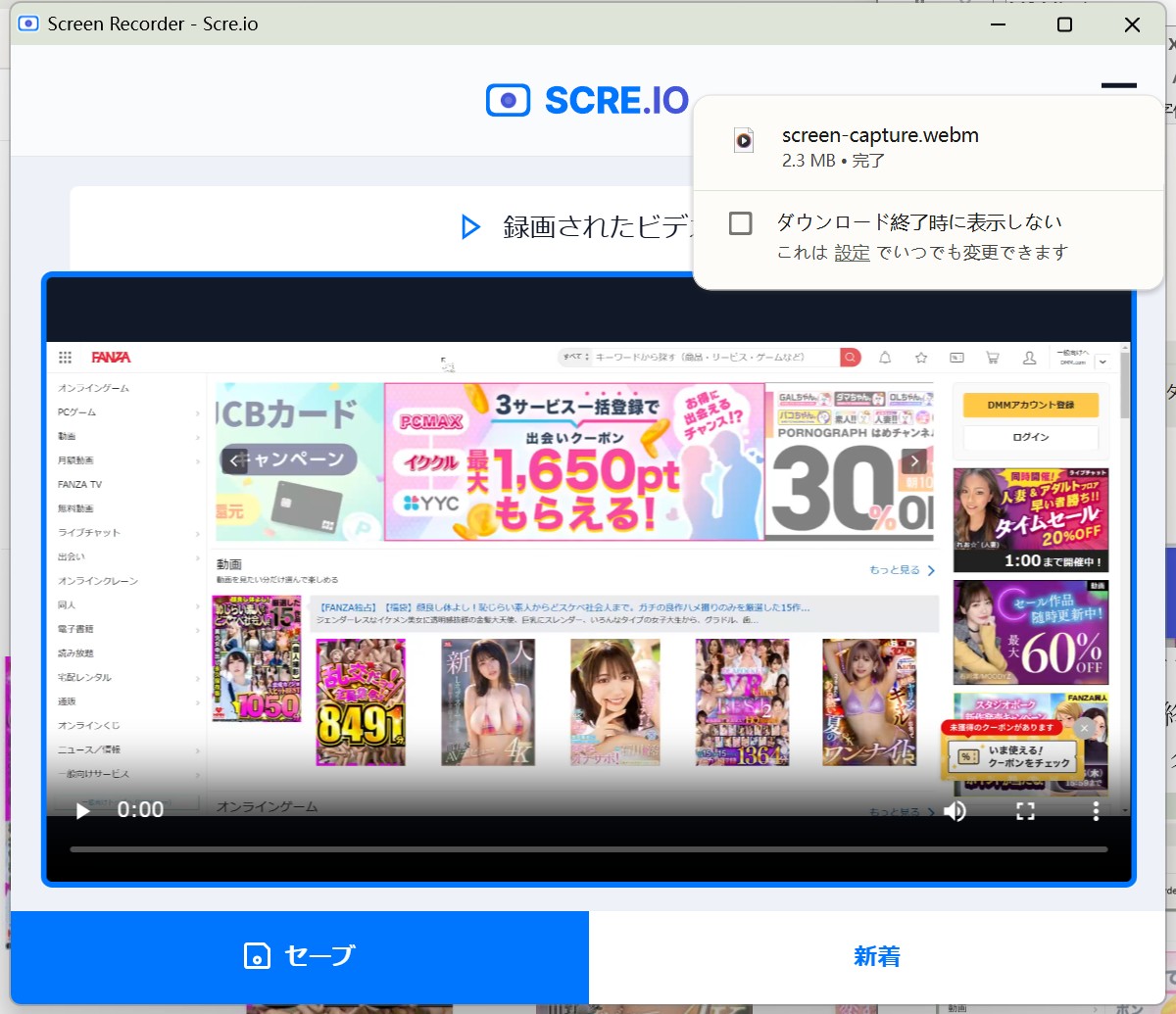Image resolution: width=1176 pixels, height=1014 pixels.
Task: Click the 新着 button
Action: [877, 956]
